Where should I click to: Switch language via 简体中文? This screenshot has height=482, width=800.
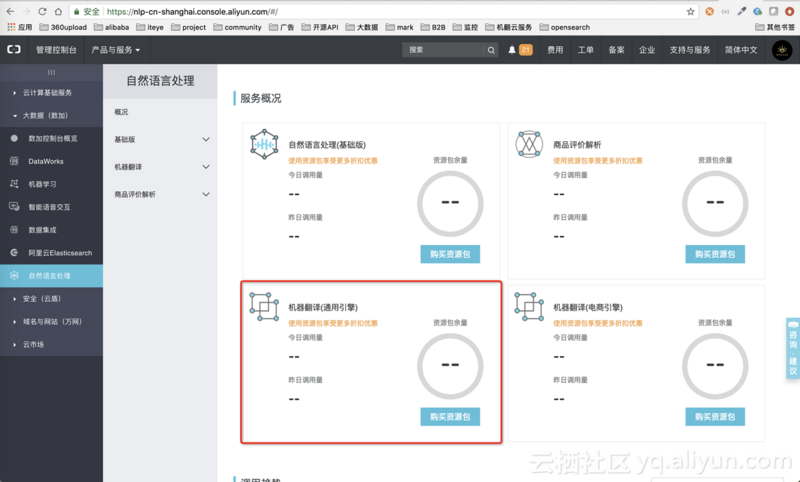741,49
